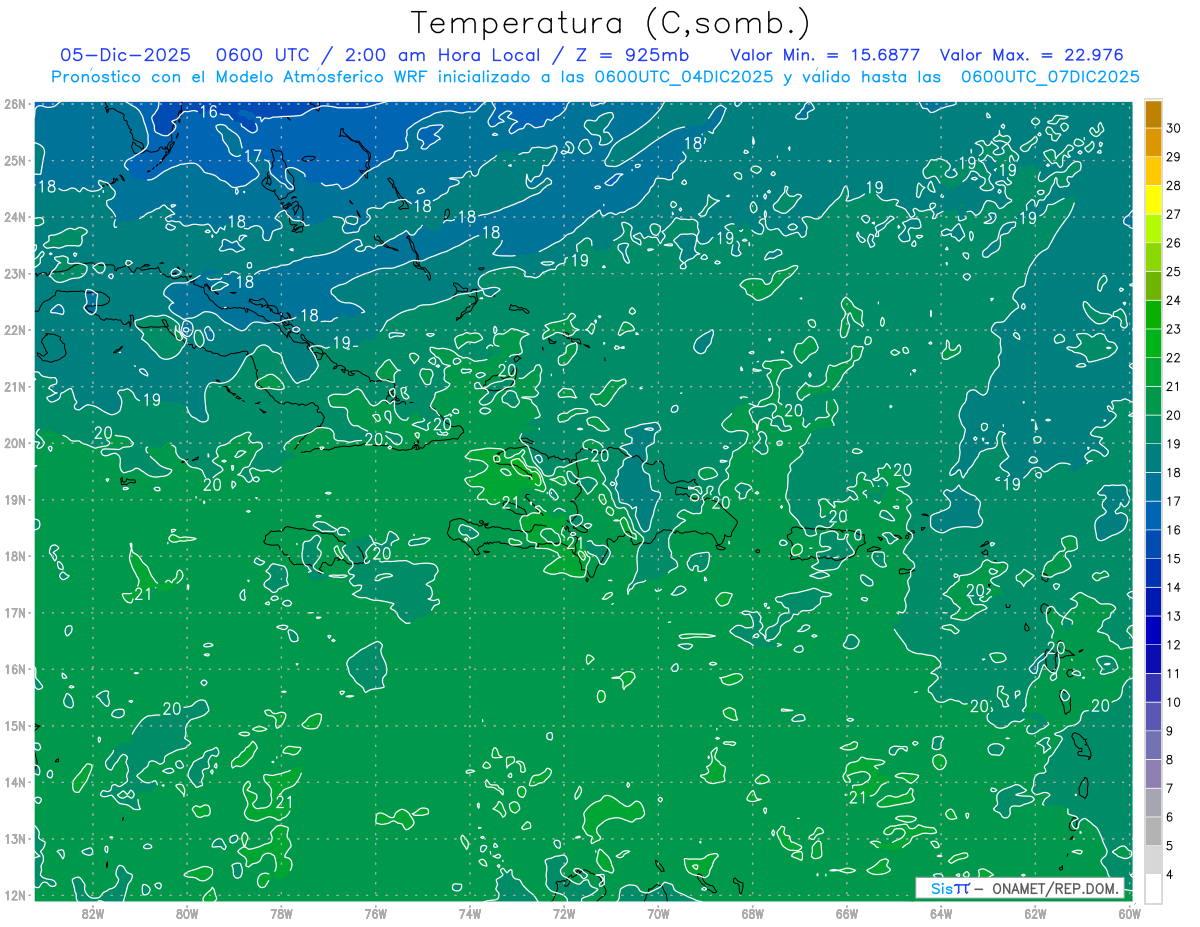The width and height of the screenshot is (1200, 927).
Task: Click the 'Temperatura (C,somb.)' title
Action: (610, 24)
